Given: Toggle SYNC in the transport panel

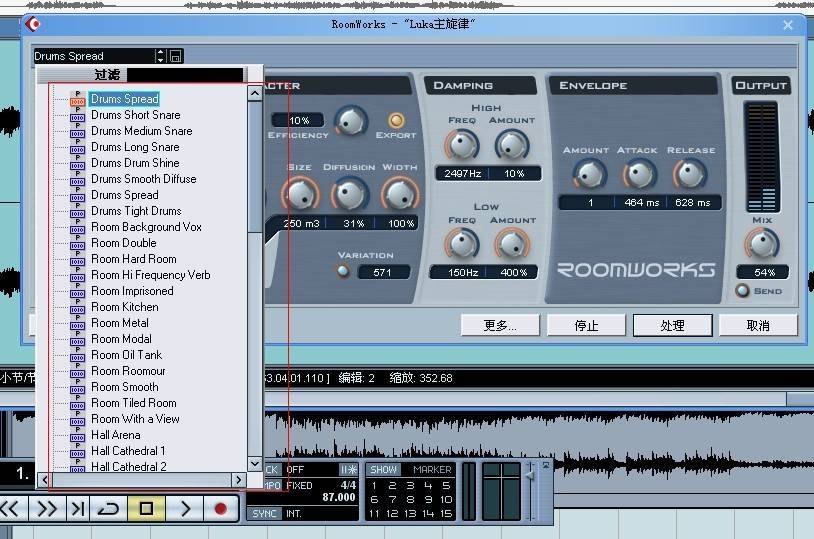Looking at the screenshot, I should 264,514.
